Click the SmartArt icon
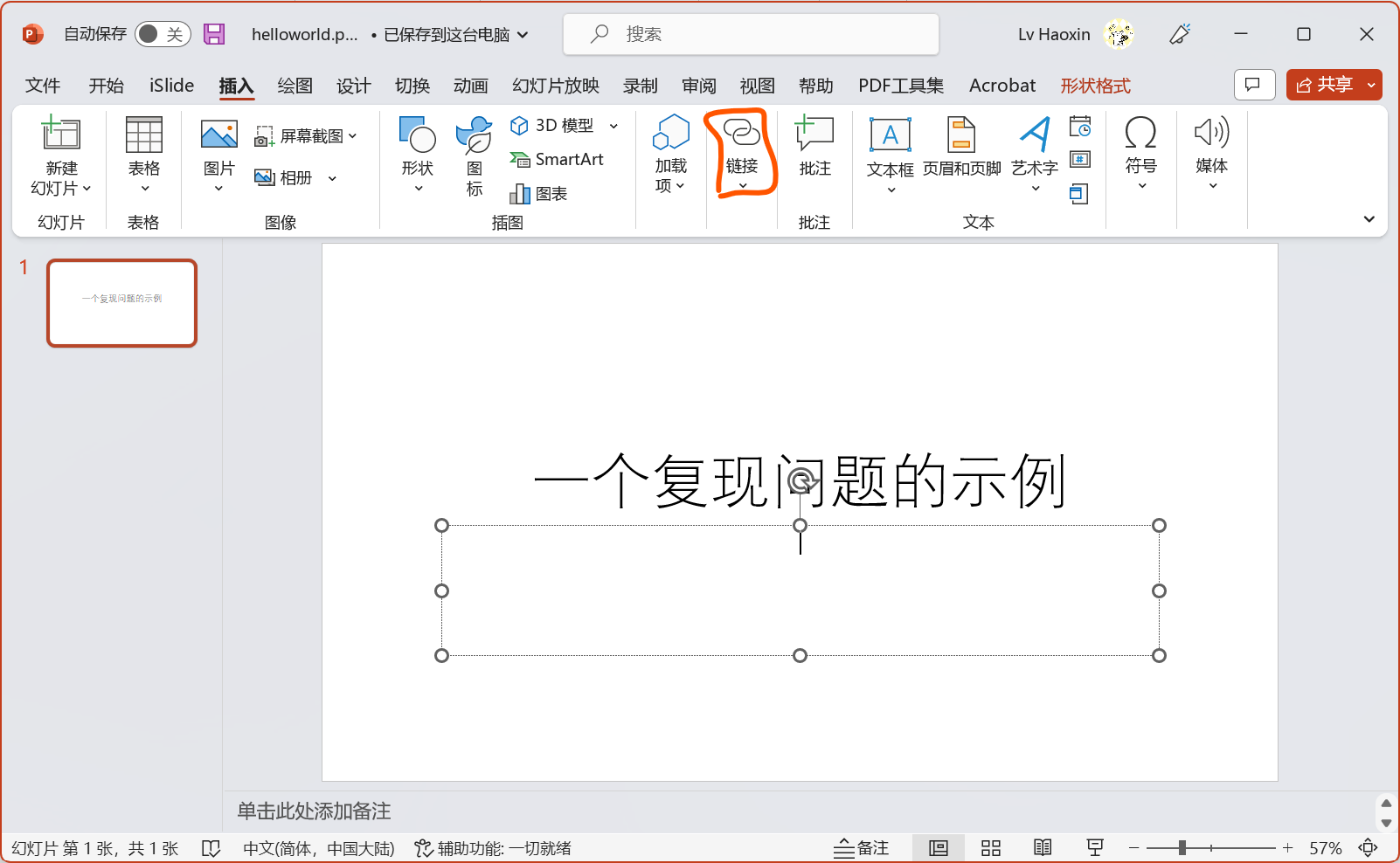This screenshot has width=1400, height=863. (x=557, y=159)
